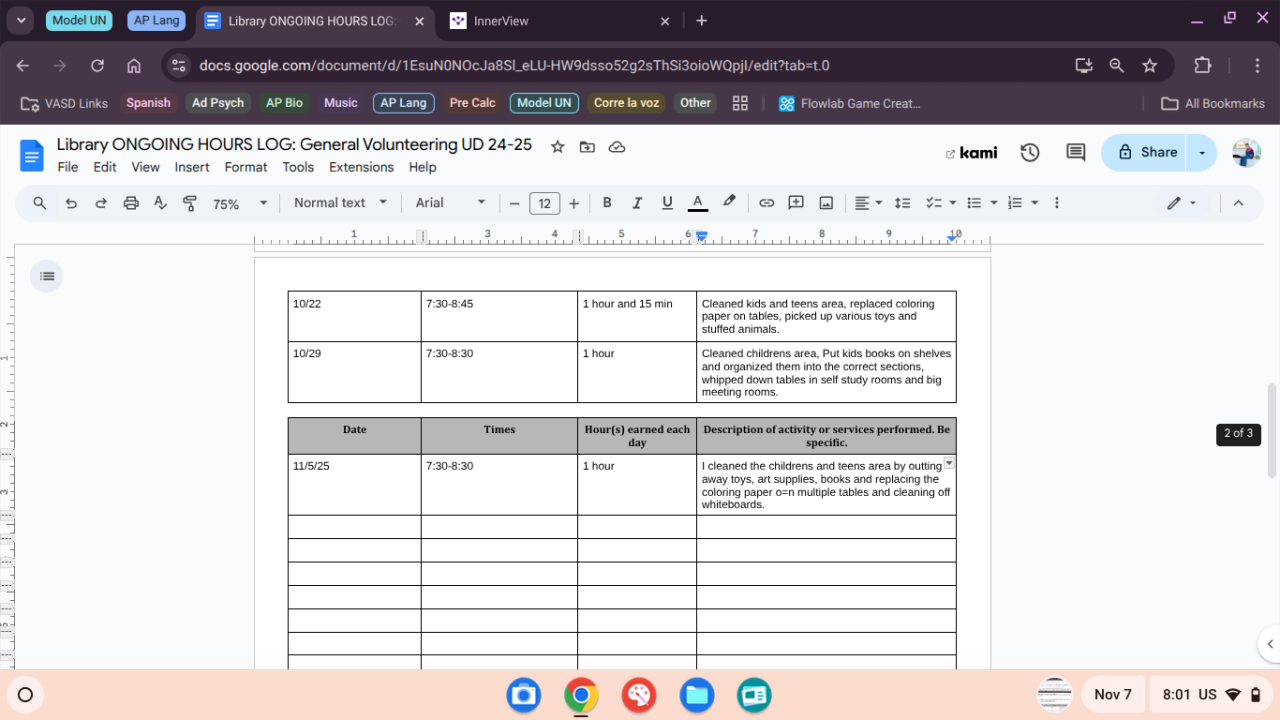Click the Print icon in toolbar
Viewport: 1280px width, 720px height.
point(130,203)
